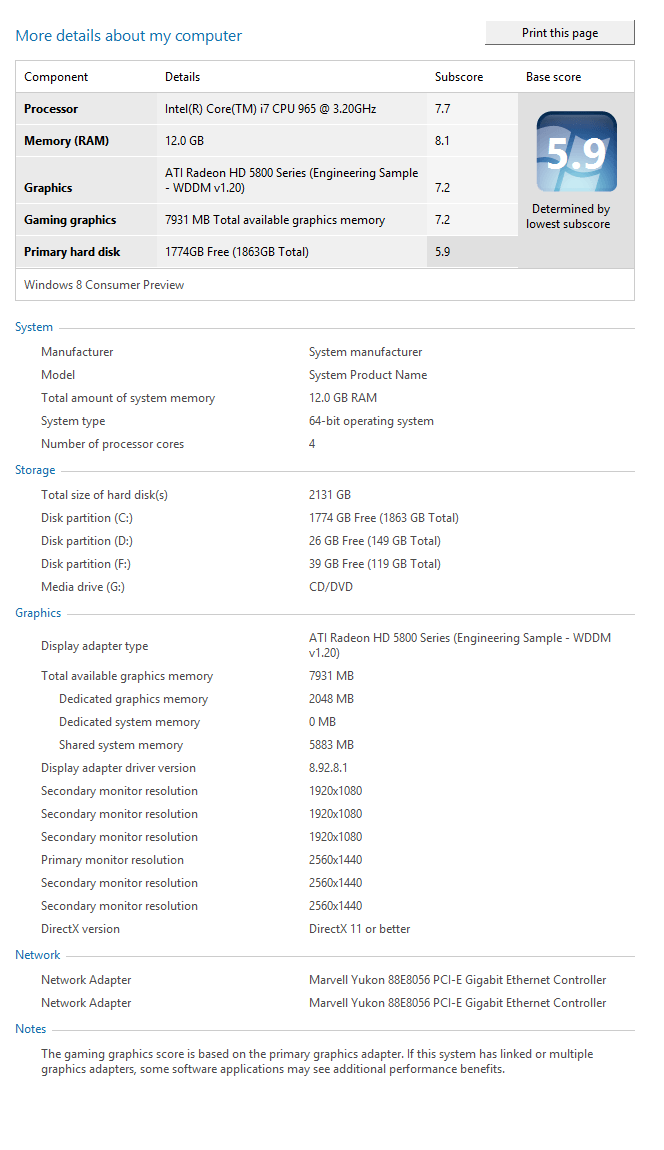Image resolution: width=664 pixels, height=1150 pixels.
Task: Select the Gaming graphics row label
Action: 70,220
